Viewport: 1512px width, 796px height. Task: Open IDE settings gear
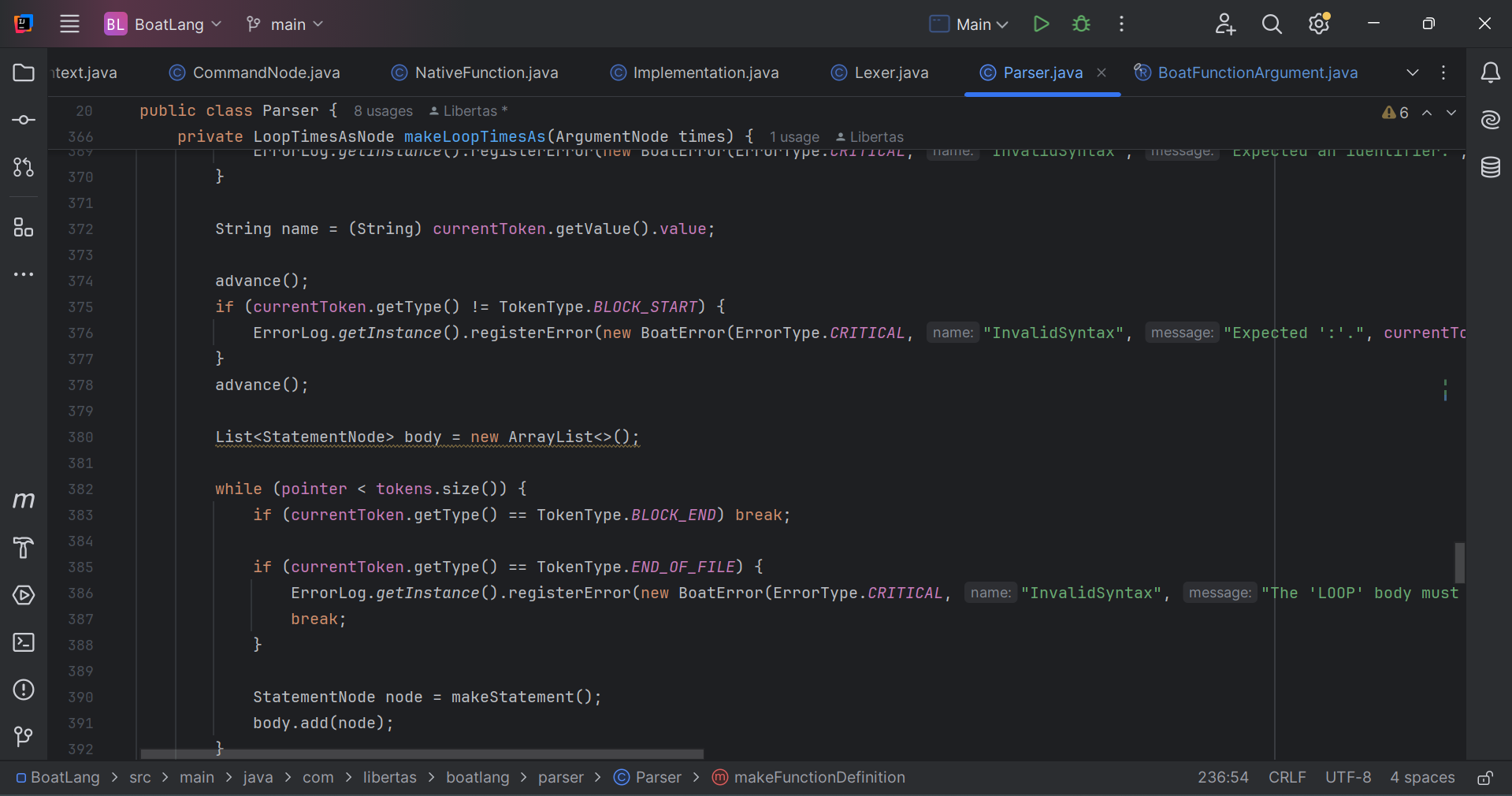[x=1319, y=24]
